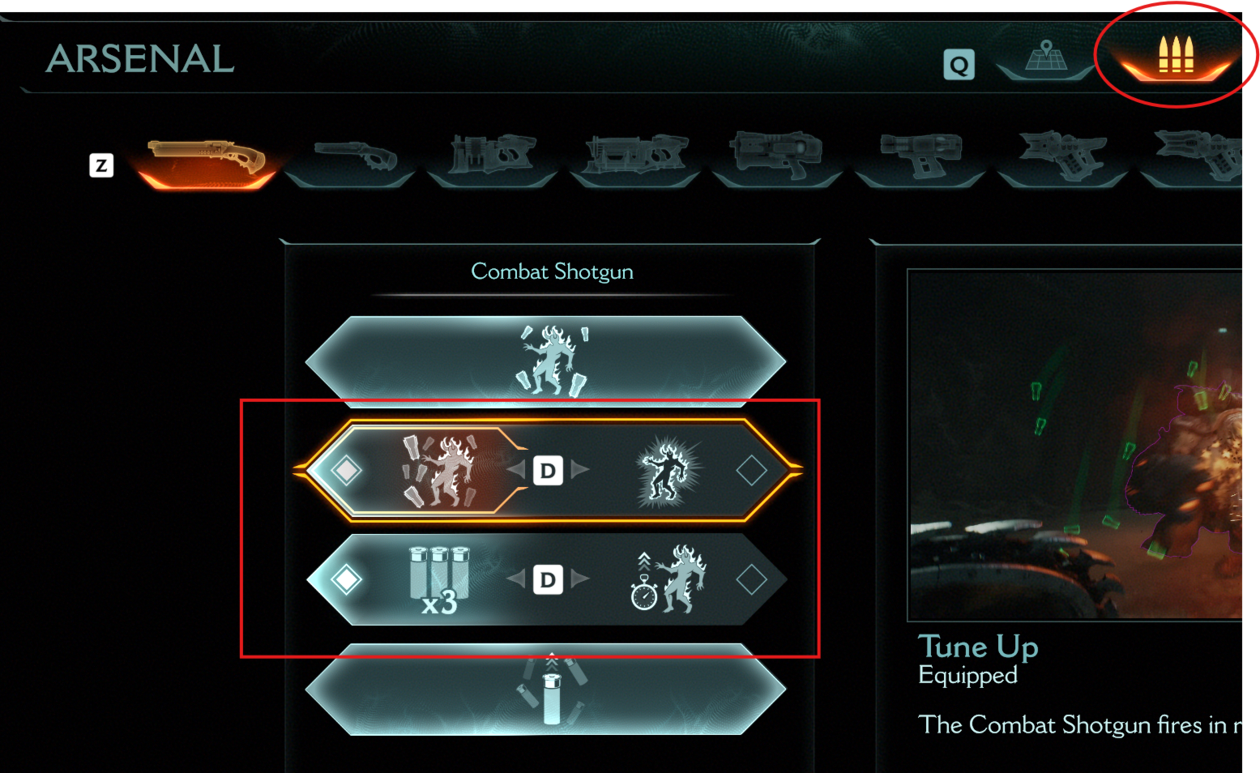Select the Arsenal bullets tab
The image size is (1260, 773).
point(1176,57)
